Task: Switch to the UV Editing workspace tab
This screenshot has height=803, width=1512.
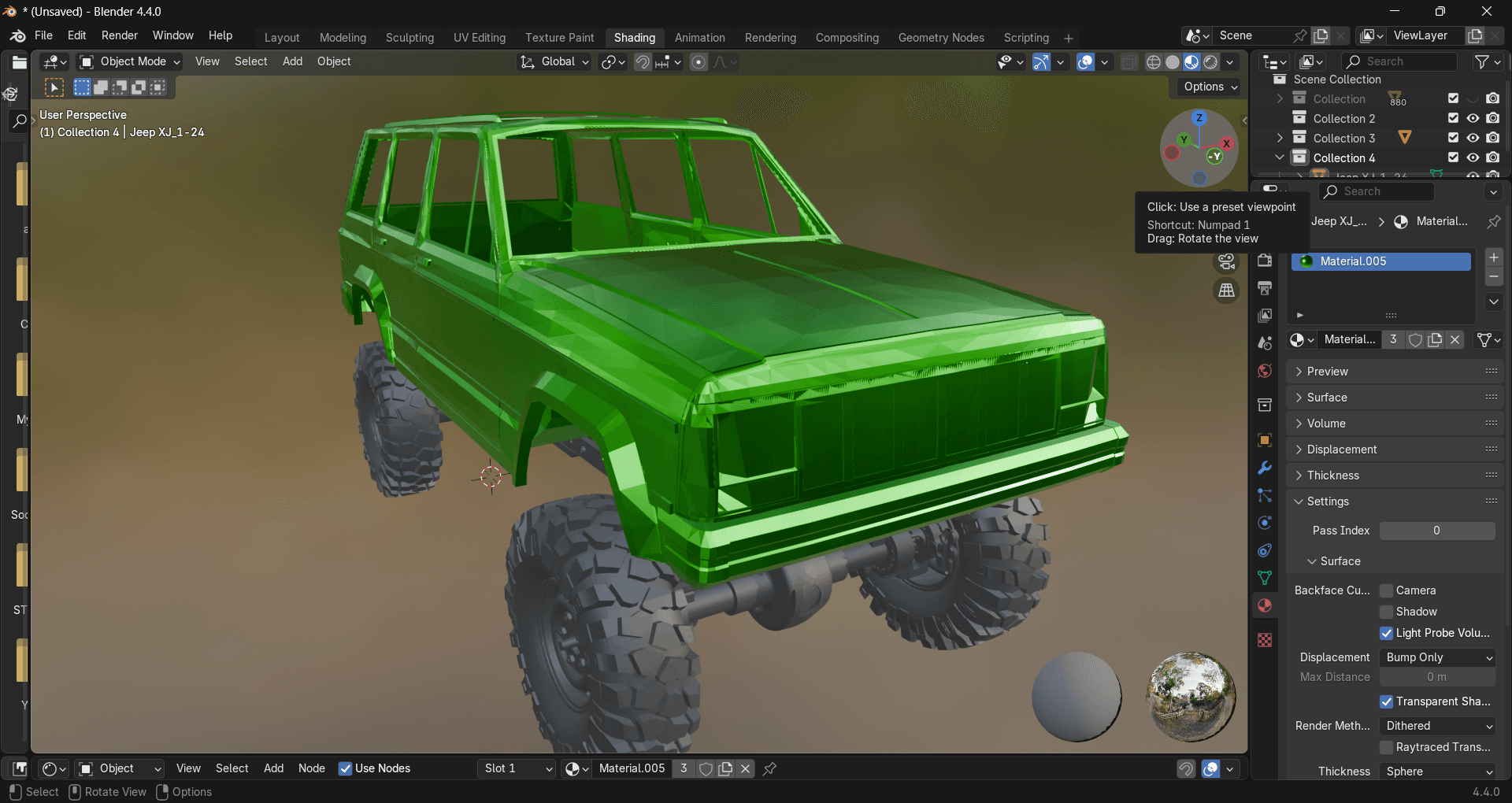Action: pyautogui.click(x=479, y=37)
